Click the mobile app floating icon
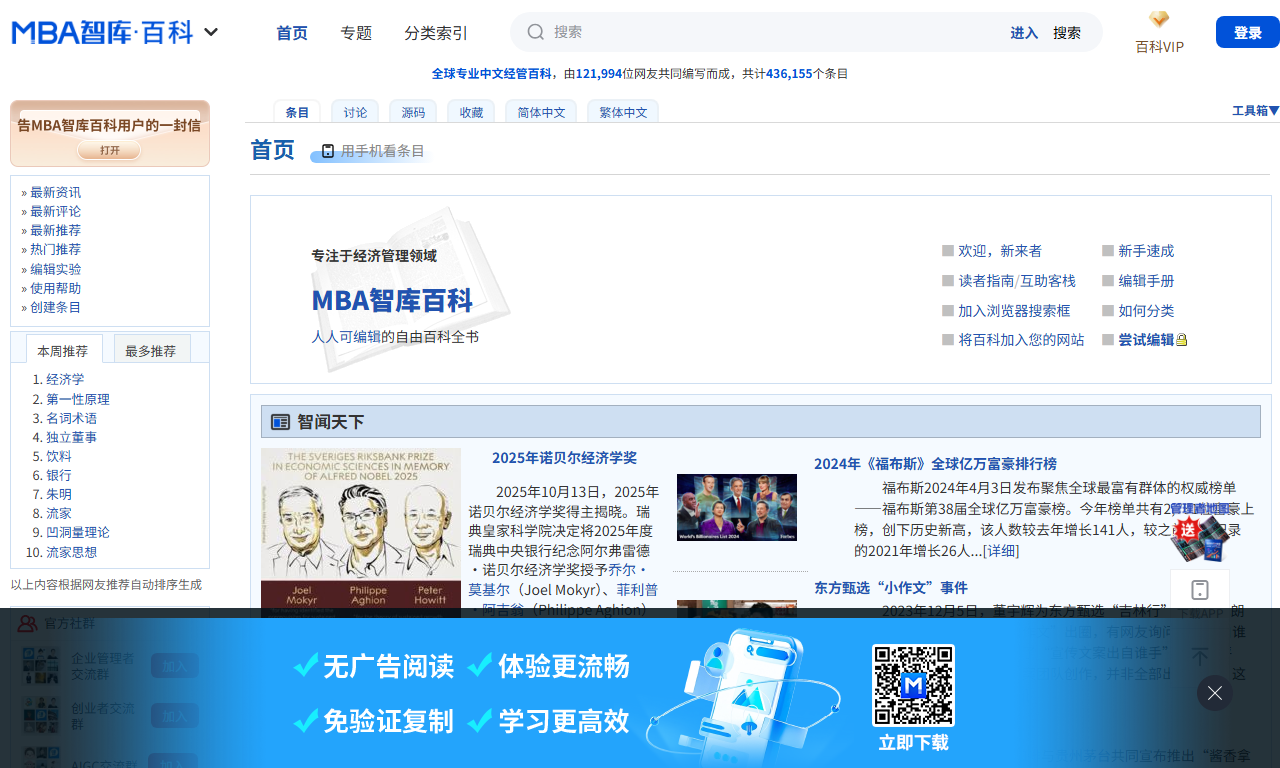 (1200, 590)
